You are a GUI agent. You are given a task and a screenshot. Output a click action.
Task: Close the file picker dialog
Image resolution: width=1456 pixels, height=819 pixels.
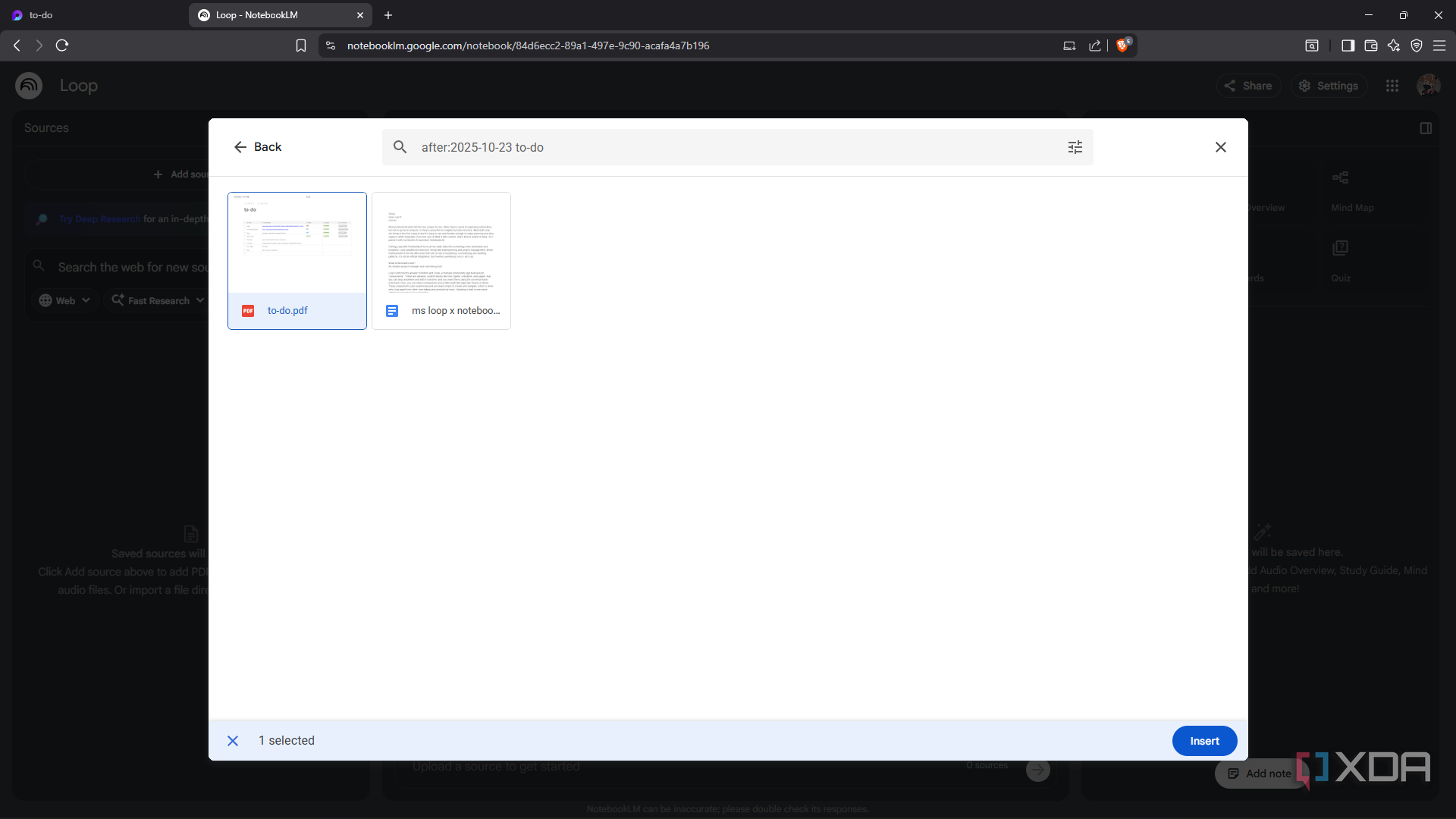click(1221, 147)
